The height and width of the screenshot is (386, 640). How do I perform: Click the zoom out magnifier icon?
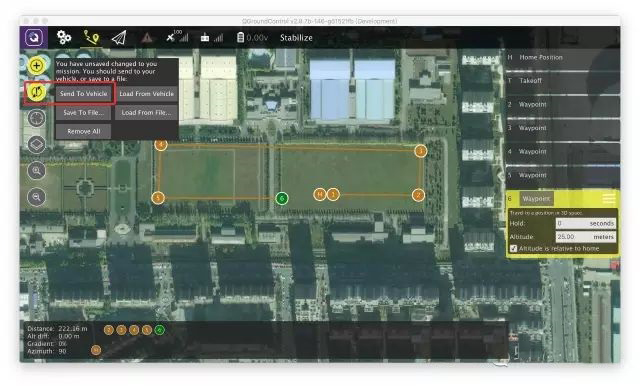click(36, 197)
